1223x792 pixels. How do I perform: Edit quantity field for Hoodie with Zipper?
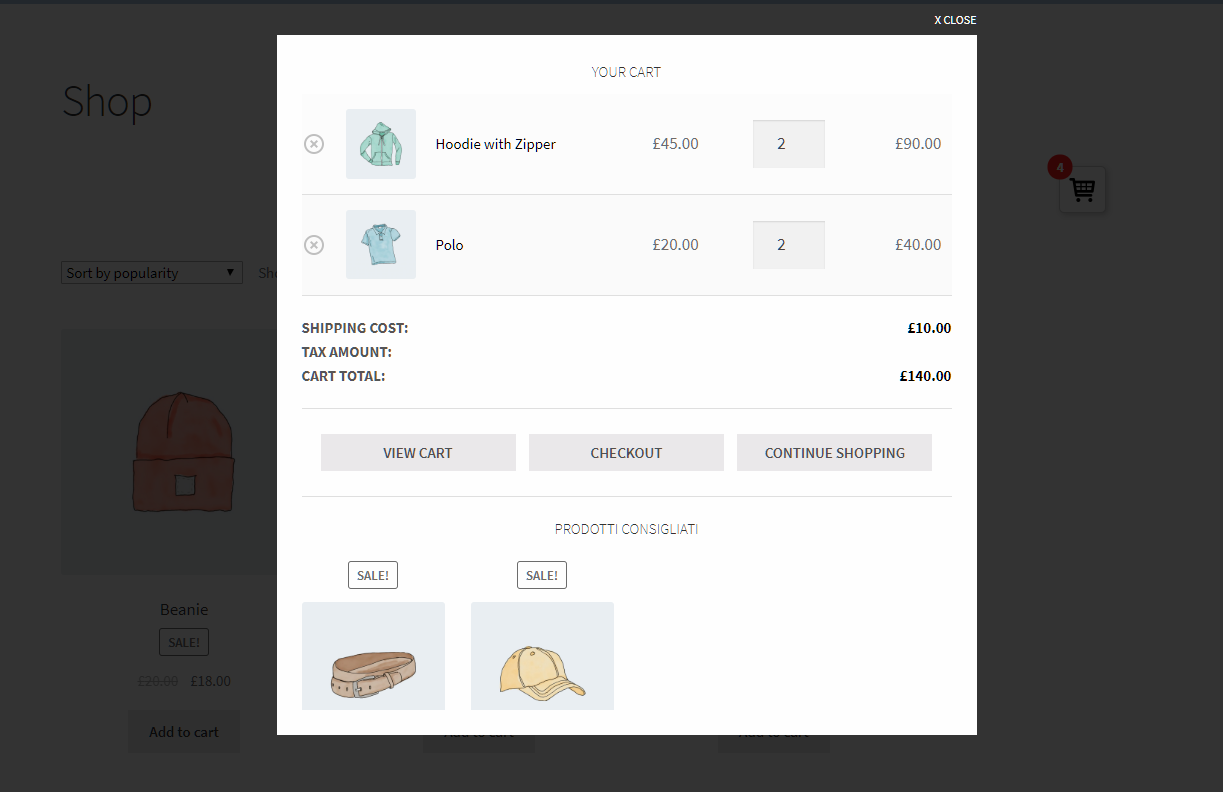tap(788, 144)
